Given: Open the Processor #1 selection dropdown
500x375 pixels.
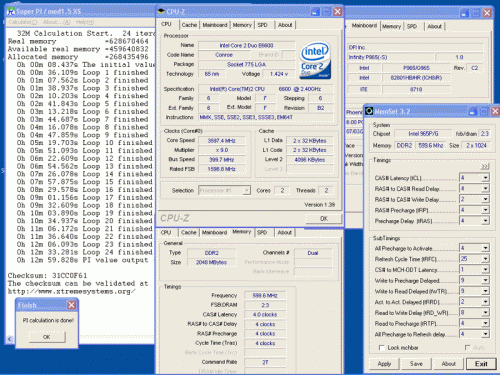Looking at the screenshot, I should tap(246, 190).
